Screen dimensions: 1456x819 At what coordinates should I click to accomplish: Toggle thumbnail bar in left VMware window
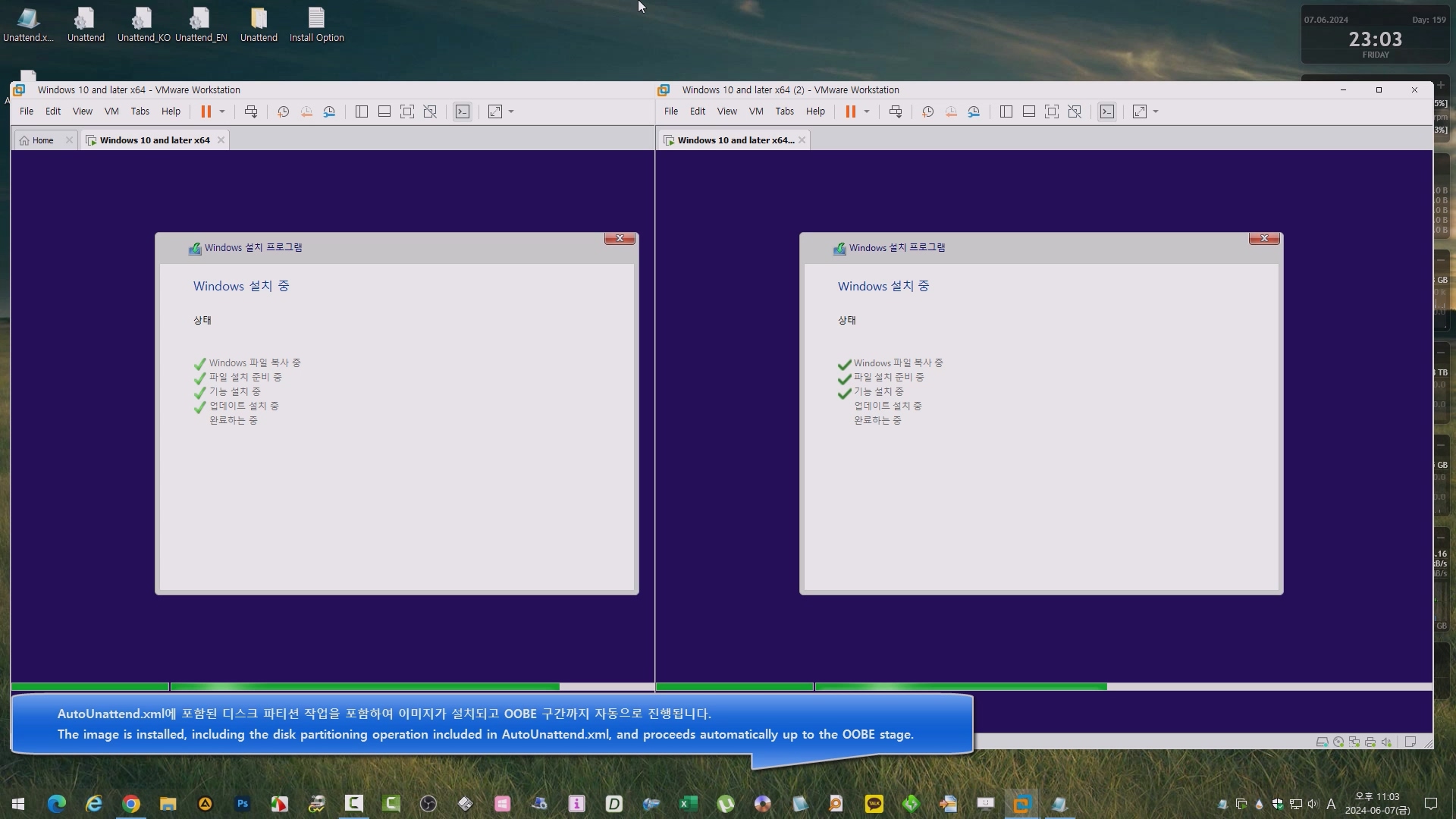[384, 111]
